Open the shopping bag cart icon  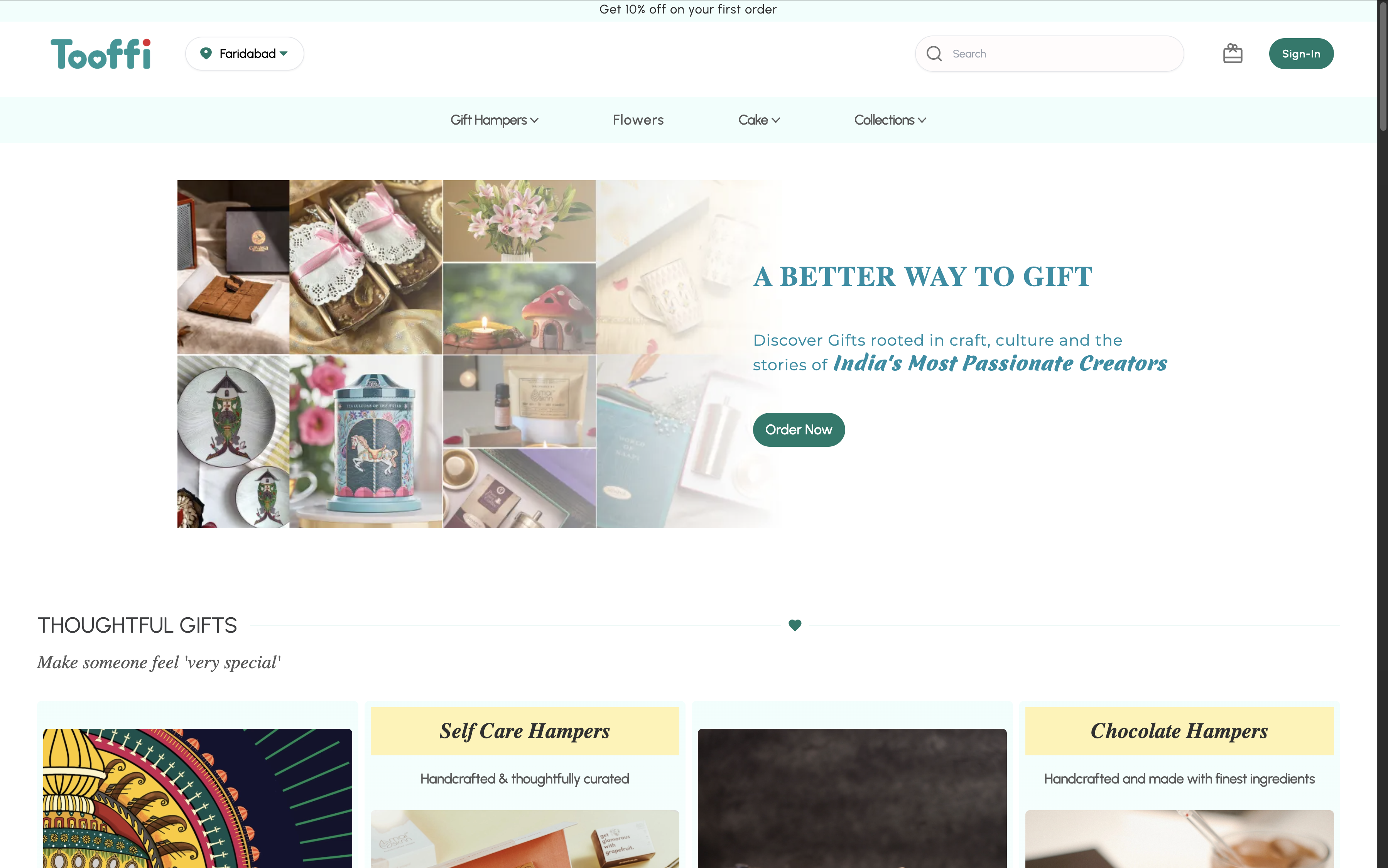coord(1233,53)
